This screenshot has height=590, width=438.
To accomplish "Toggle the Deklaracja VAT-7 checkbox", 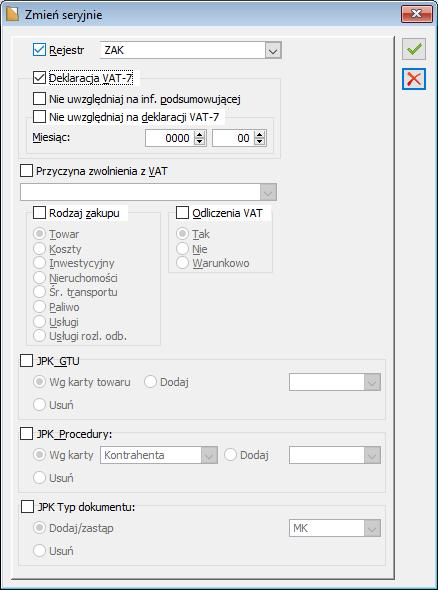I will tap(39, 78).
